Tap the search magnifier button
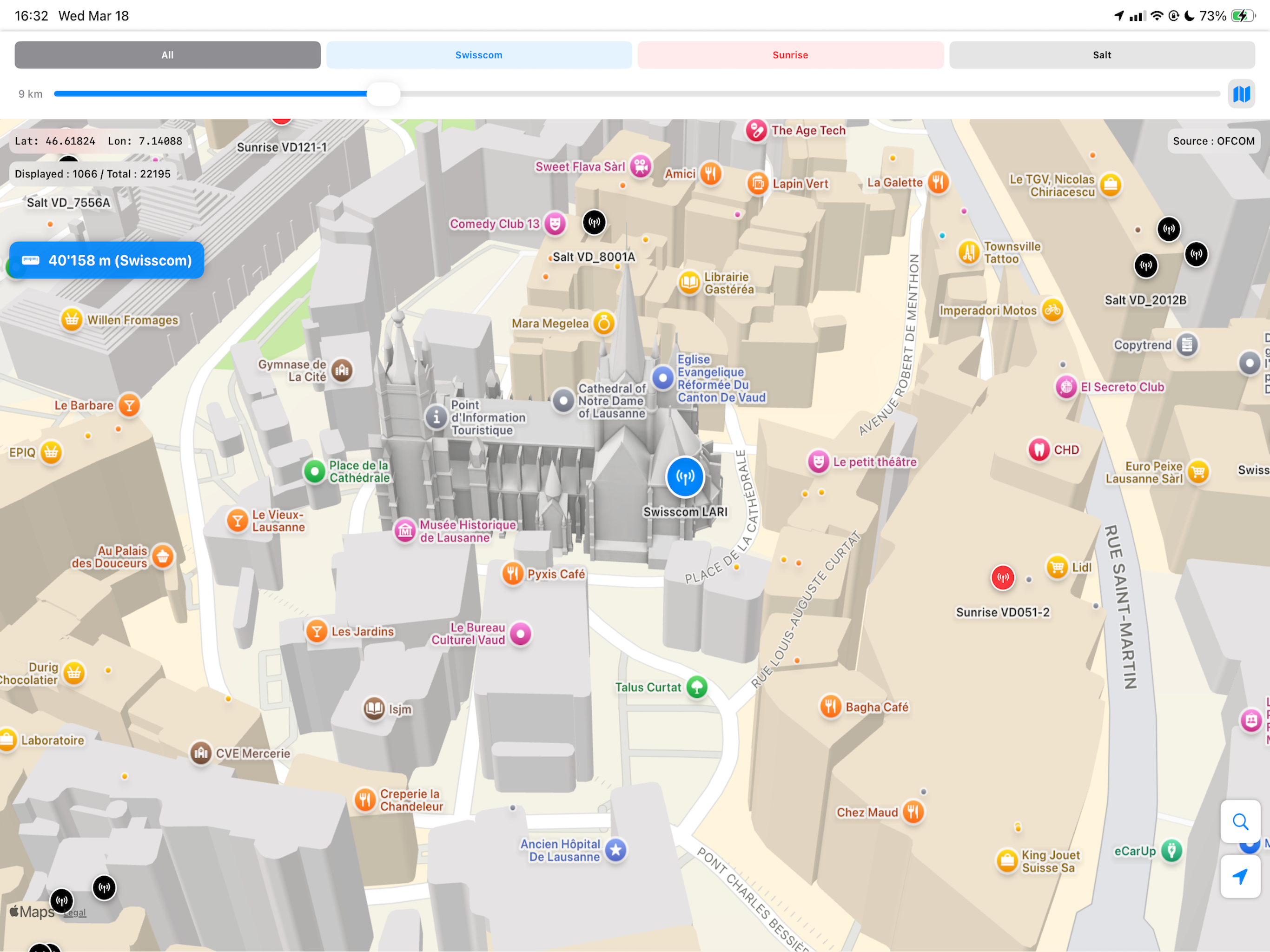Screen dimensions: 1270x952 pyautogui.click(x=1240, y=822)
